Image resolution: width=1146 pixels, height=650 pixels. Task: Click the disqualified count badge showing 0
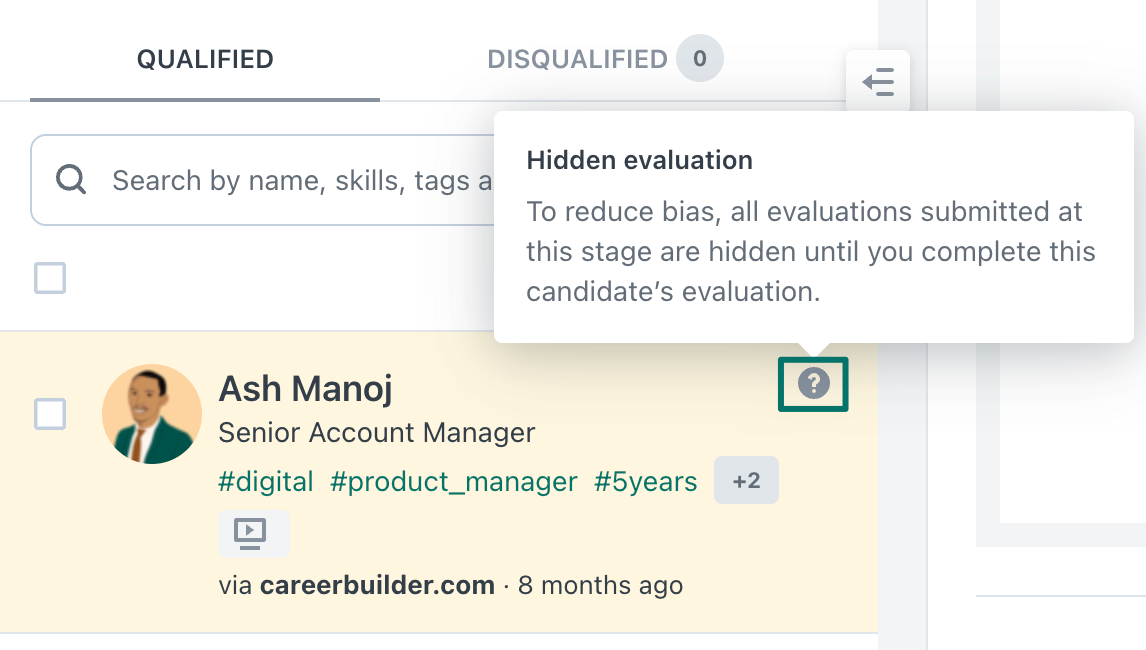tap(699, 58)
